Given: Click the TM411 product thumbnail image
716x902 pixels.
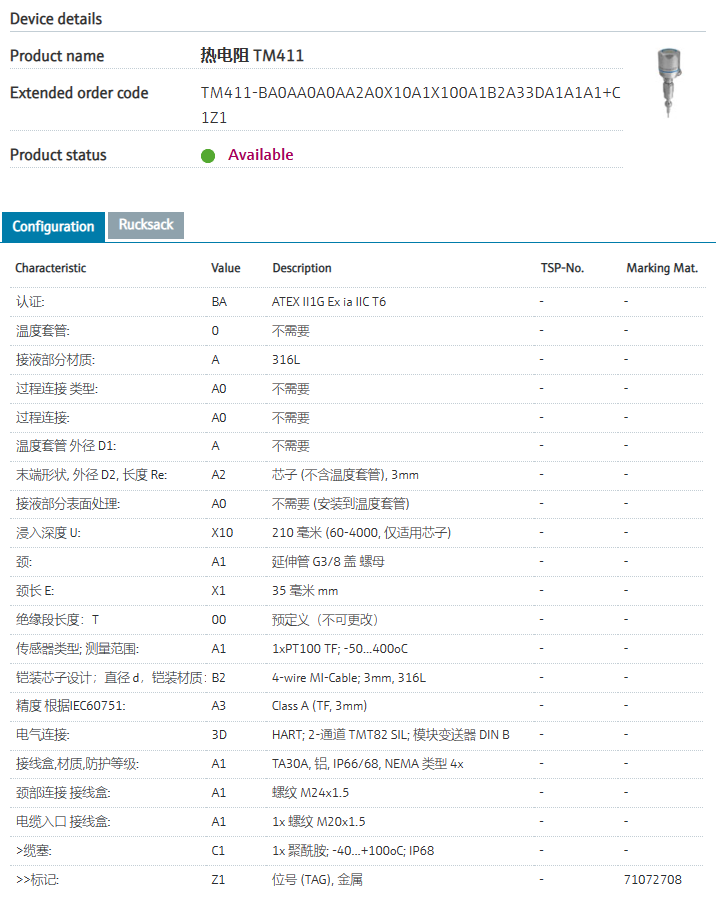Looking at the screenshot, I should (x=665, y=82).
